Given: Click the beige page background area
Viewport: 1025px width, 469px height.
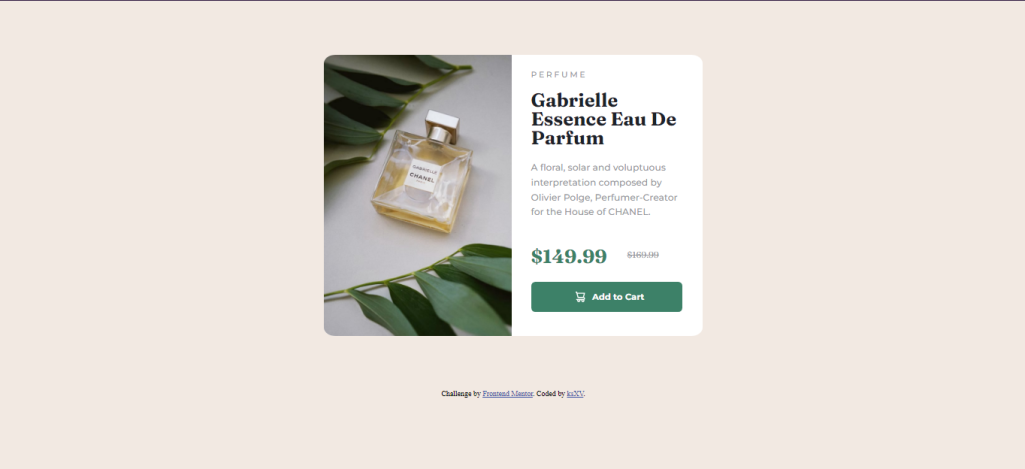Looking at the screenshot, I should coord(163,229).
